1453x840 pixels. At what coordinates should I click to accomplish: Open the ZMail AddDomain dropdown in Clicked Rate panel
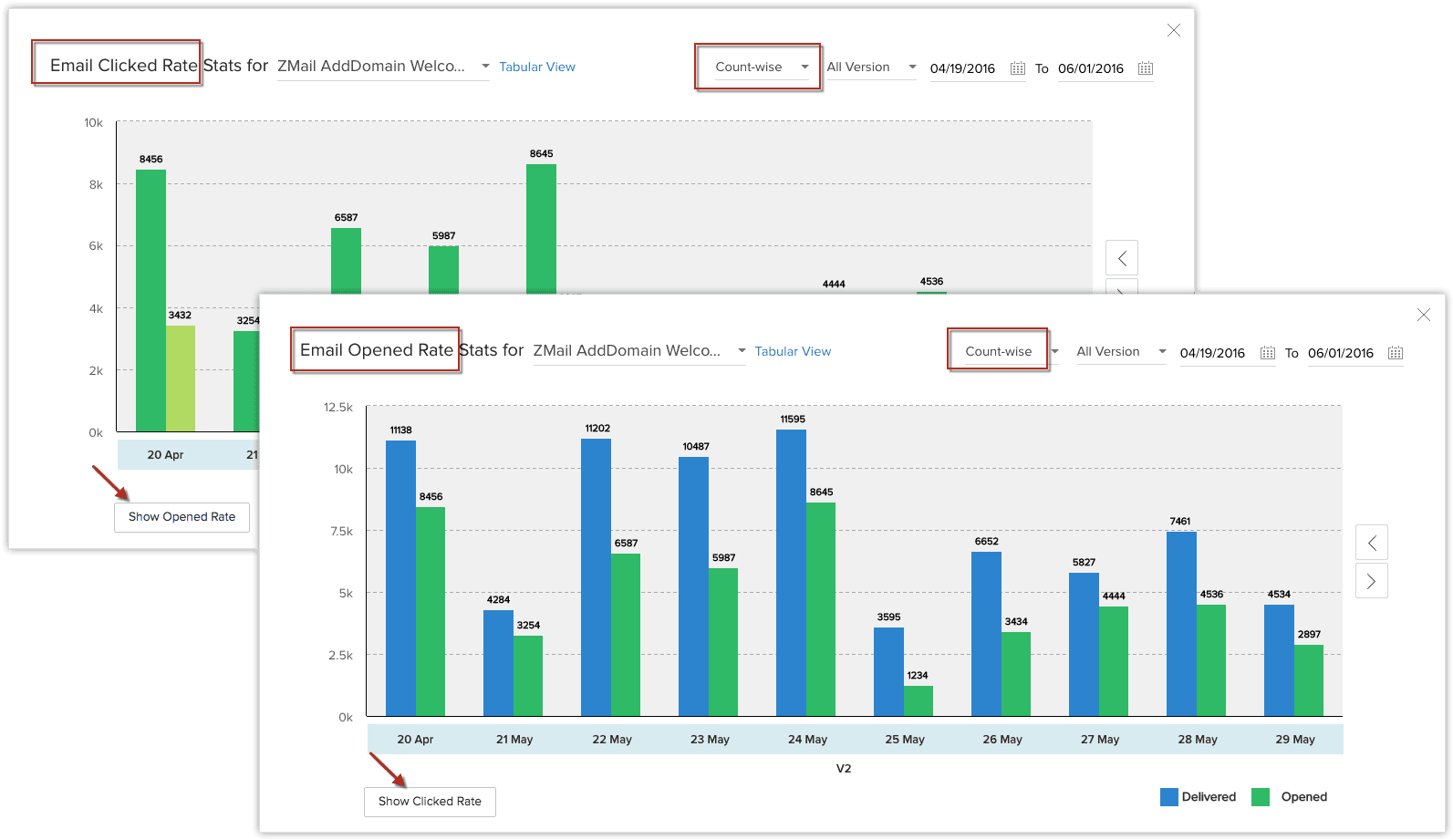coord(384,67)
